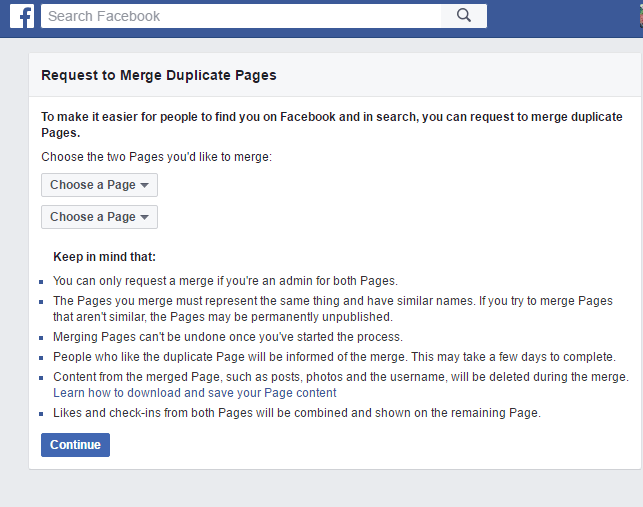This screenshot has height=507, width=643.
Task: Focus the Search Facebook input field
Action: click(241, 16)
